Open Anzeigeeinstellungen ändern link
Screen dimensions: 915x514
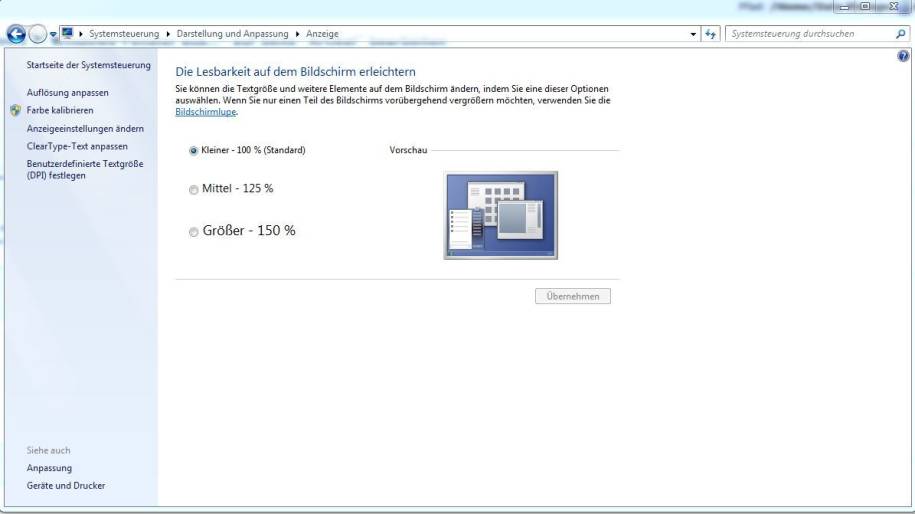(85, 128)
